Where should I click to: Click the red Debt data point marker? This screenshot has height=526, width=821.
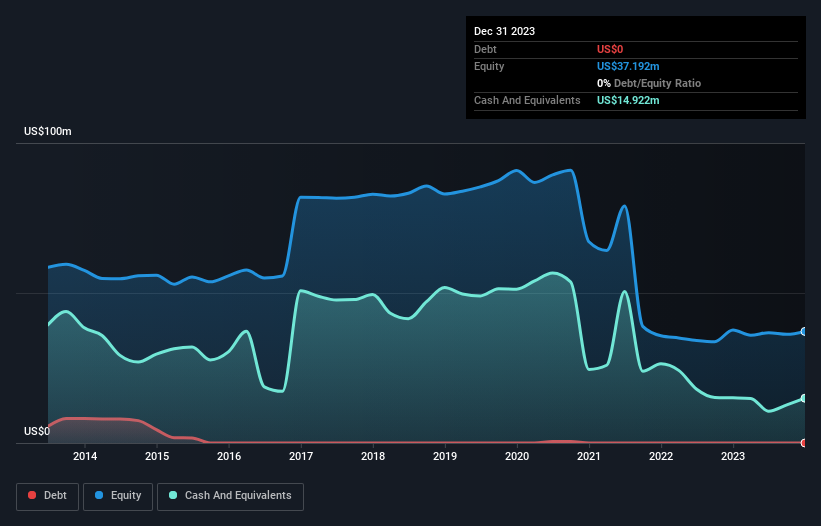[804, 443]
